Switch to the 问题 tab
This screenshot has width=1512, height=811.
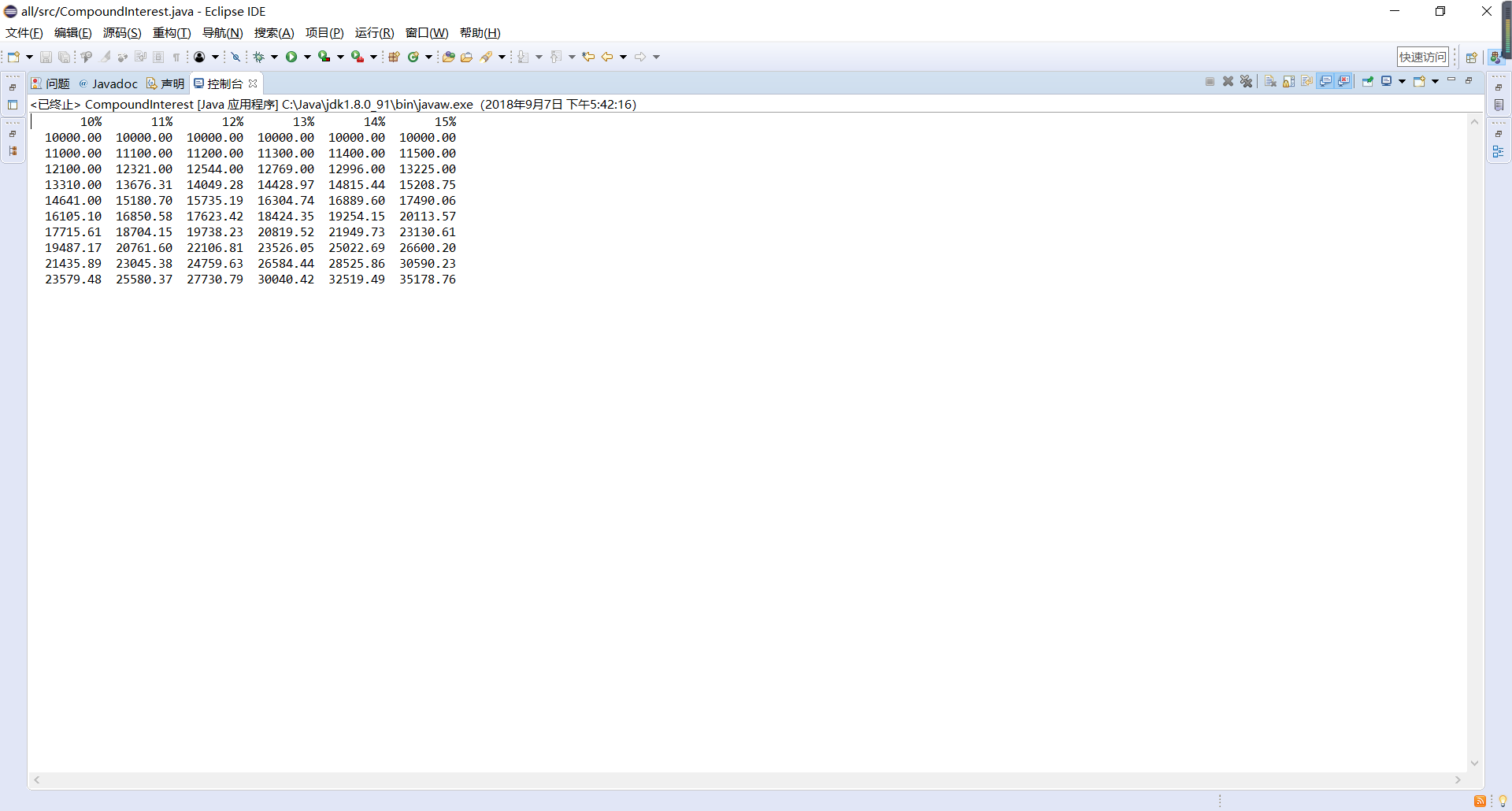(x=51, y=83)
